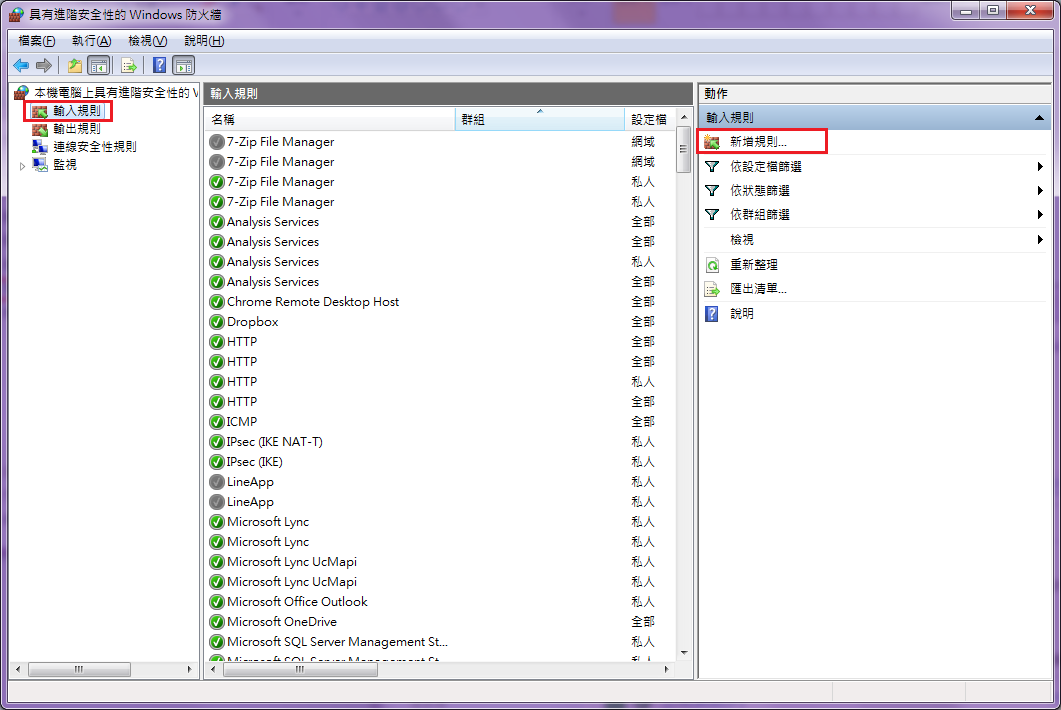Open the 檢視(V) menu
This screenshot has width=1061, height=710.
pos(147,40)
